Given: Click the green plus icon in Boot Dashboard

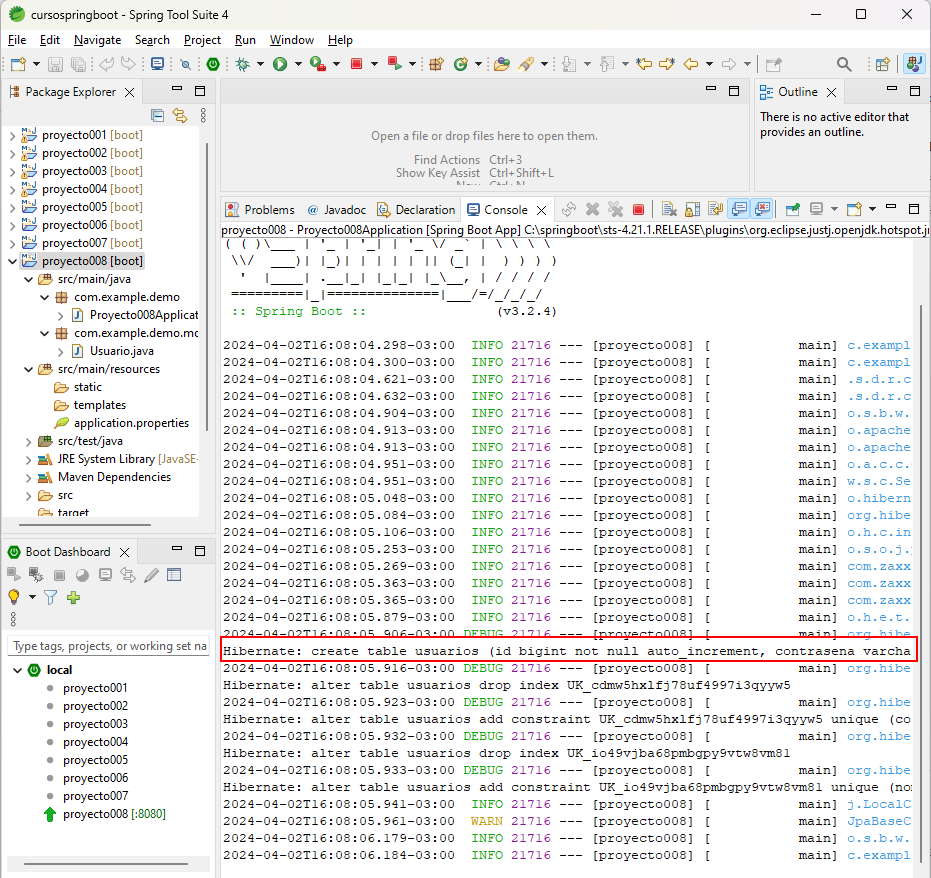Looking at the screenshot, I should pyautogui.click(x=74, y=597).
